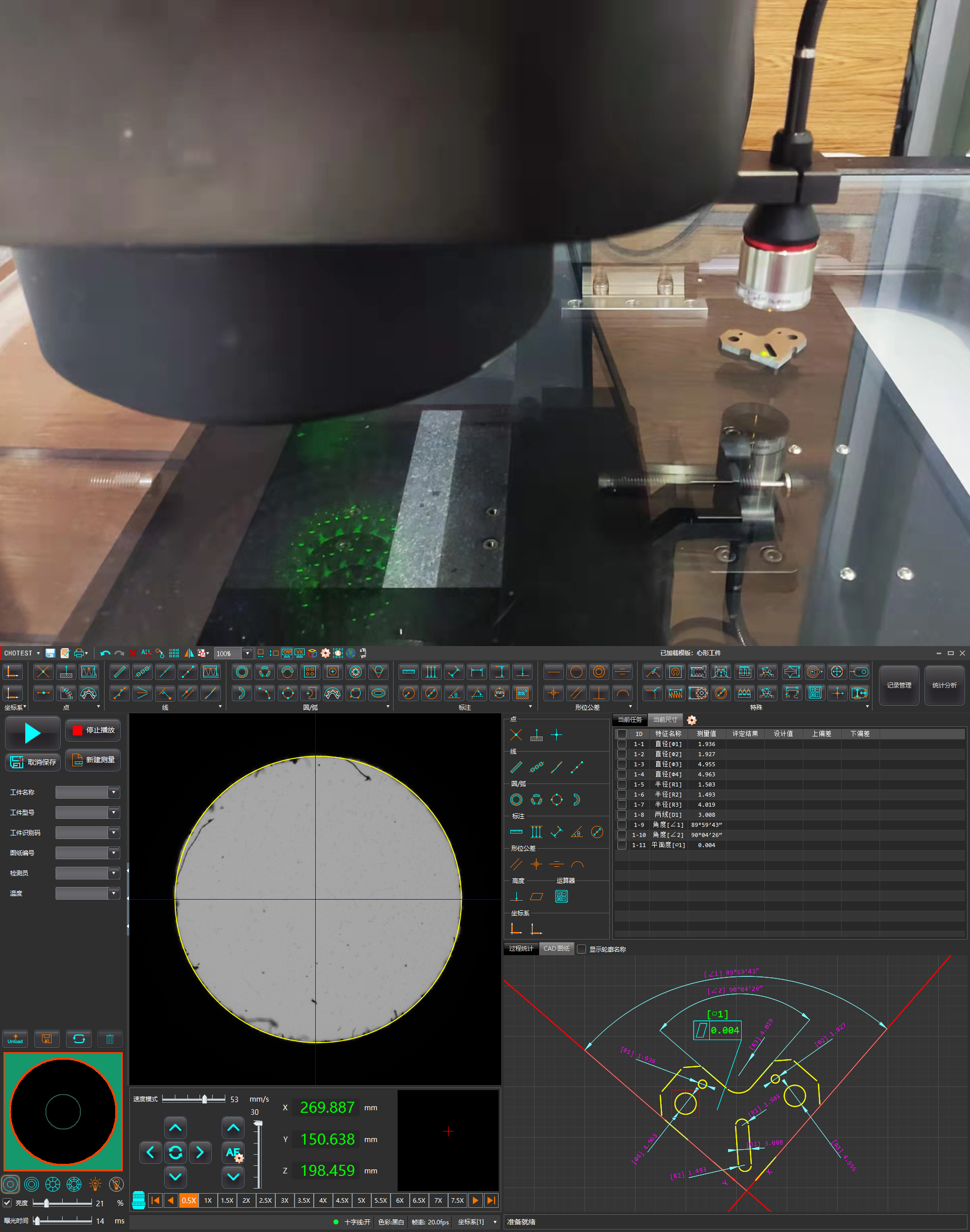The image size is (970, 1232).
Task: Click the undo arrow icon
Action: tap(105, 653)
